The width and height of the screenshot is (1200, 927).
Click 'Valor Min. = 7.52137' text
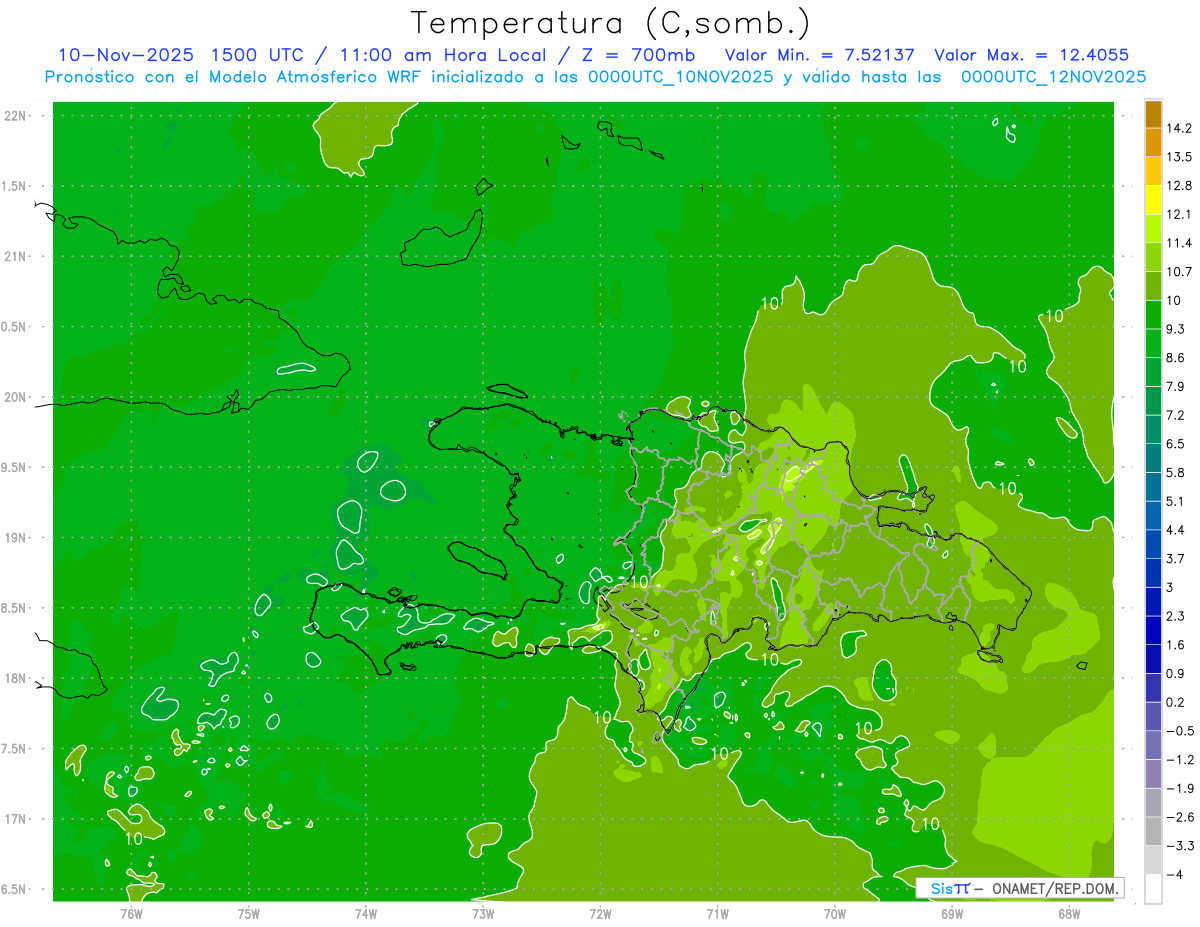819,55
